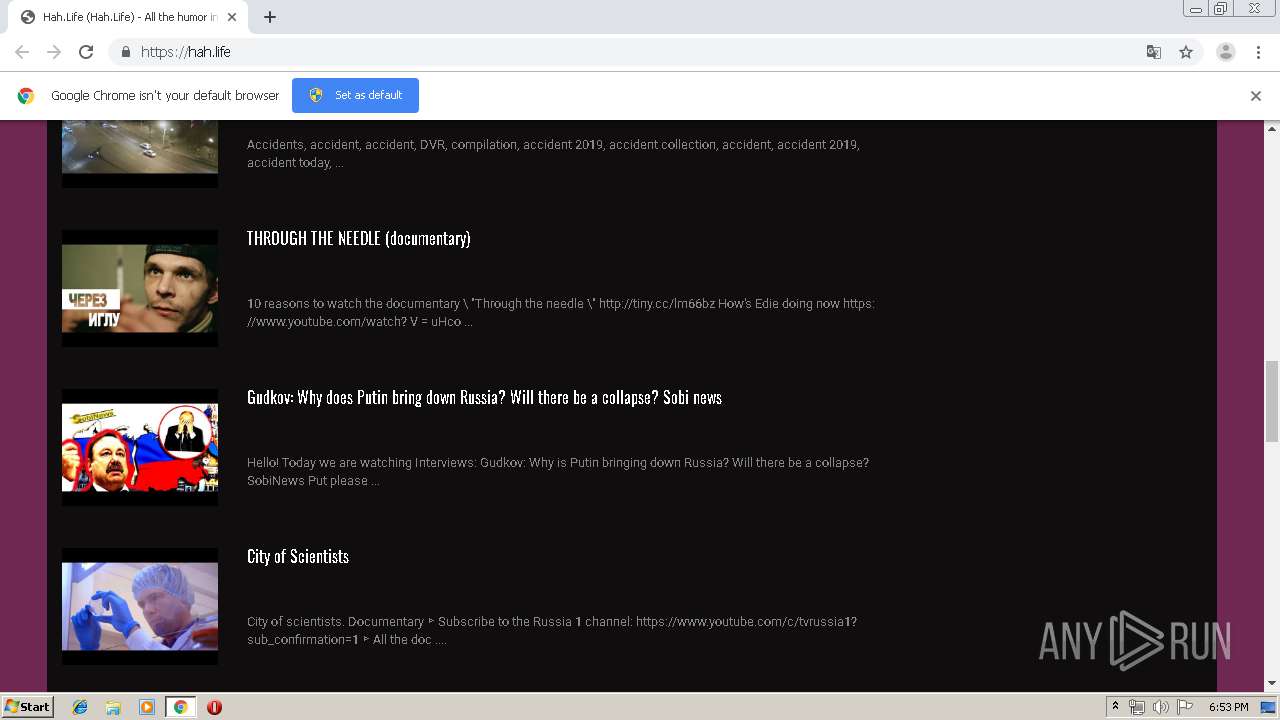This screenshot has height=720, width=1280.
Task: Open a new tab with the plus button
Action: tap(270, 17)
